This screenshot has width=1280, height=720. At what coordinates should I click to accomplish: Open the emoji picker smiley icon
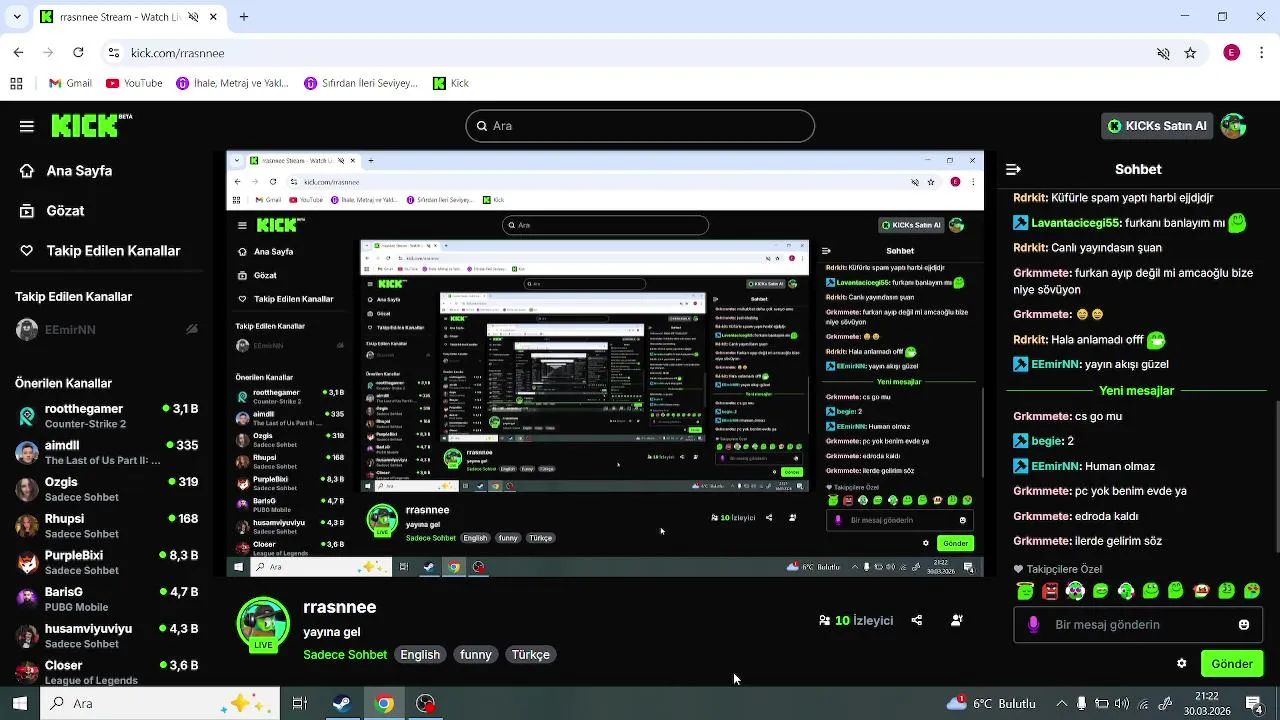[1244, 625]
